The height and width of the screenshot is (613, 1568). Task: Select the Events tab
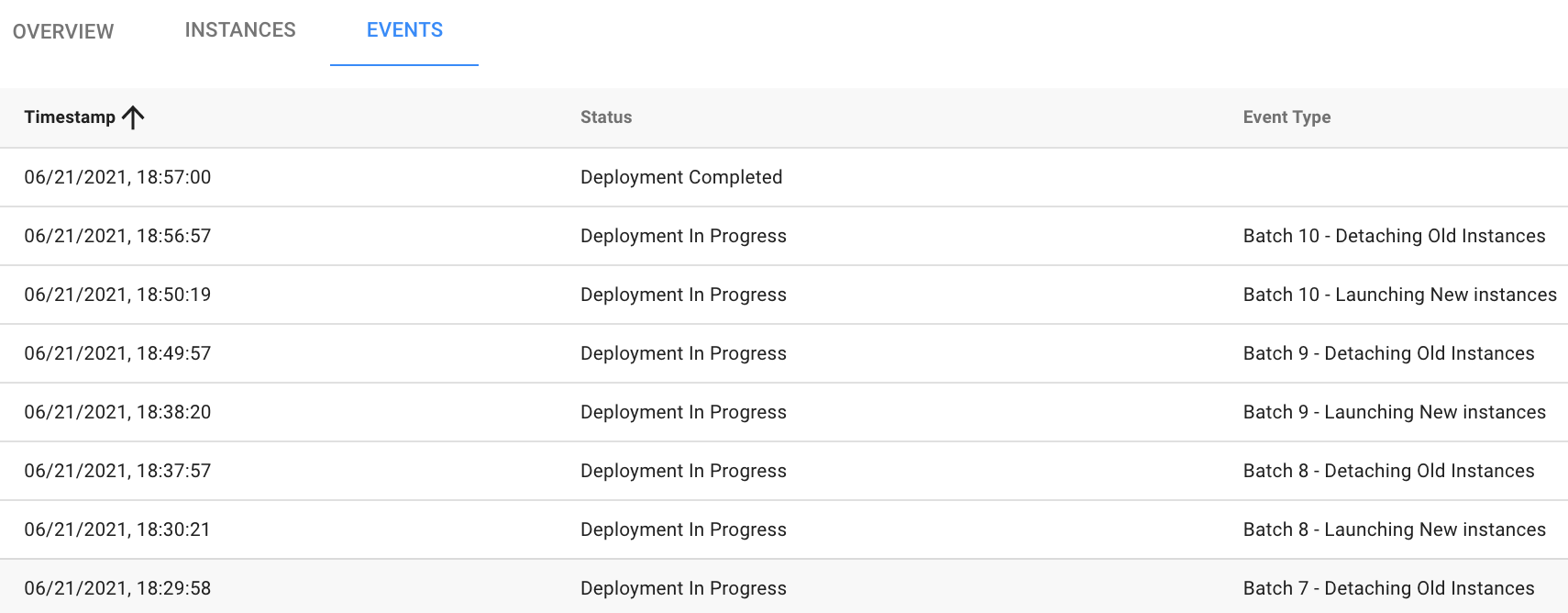[x=404, y=30]
